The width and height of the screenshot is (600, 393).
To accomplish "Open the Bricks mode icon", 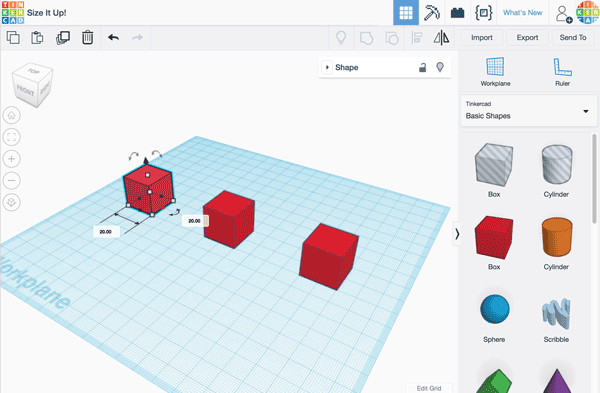I will [x=457, y=13].
